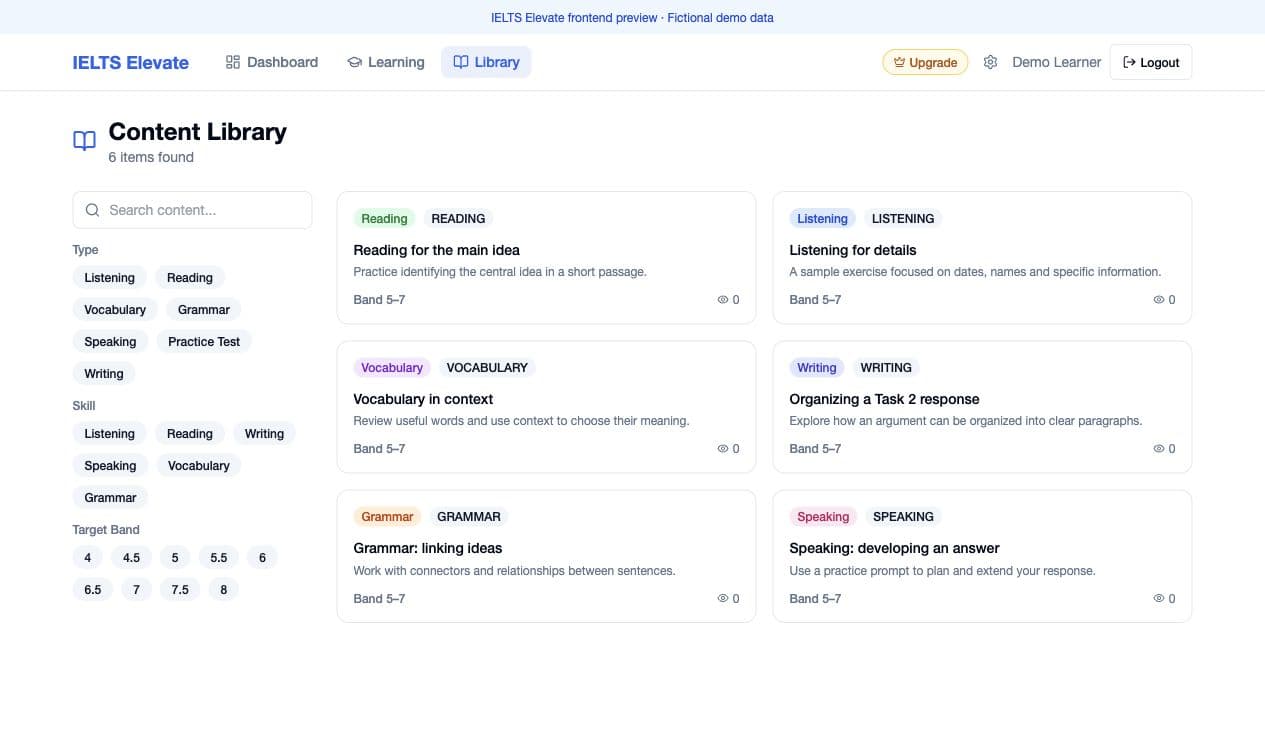Click the crown icon on Upgrade

click(x=899, y=62)
